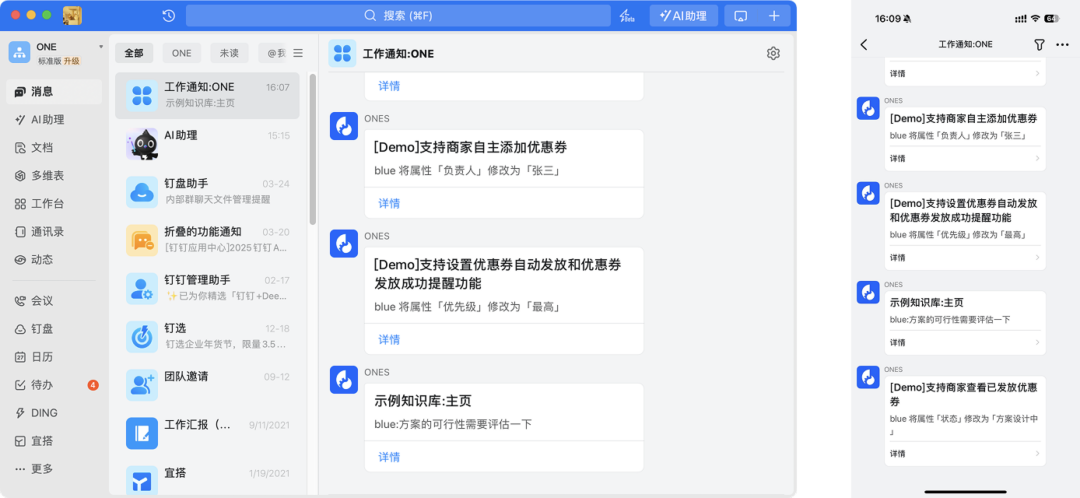The height and width of the screenshot is (498, 1080).
Task: Open the conversation filter list menu icon
Action: tap(298, 53)
